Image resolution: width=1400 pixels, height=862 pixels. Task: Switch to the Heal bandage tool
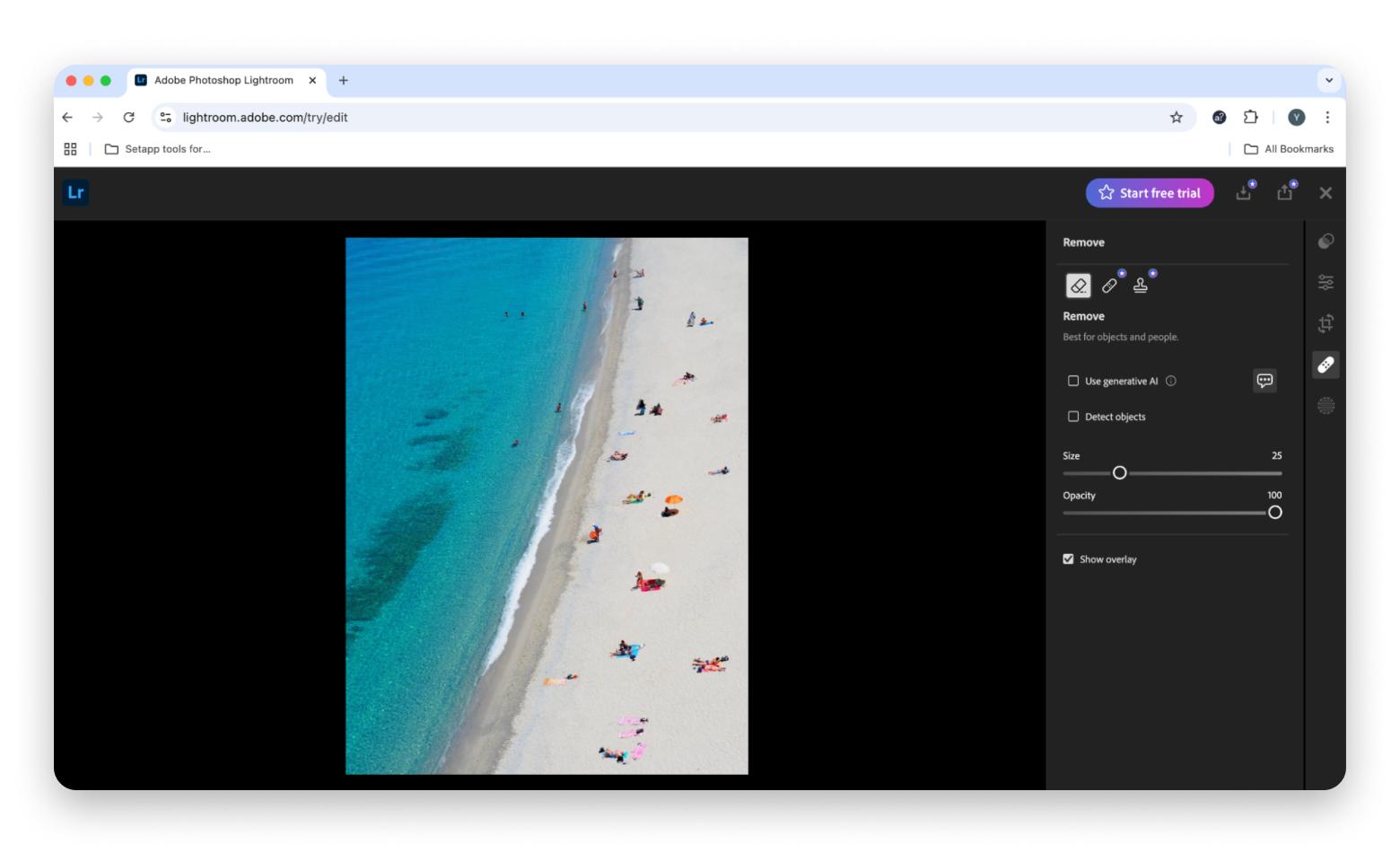[x=1109, y=286]
